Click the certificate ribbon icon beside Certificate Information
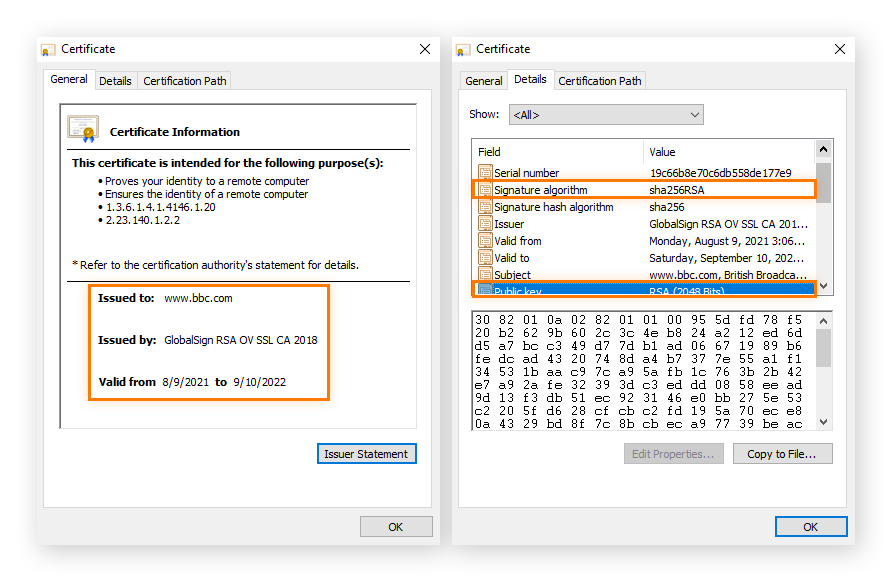The height and width of the screenshot is (585, 894). coord(83,128)
